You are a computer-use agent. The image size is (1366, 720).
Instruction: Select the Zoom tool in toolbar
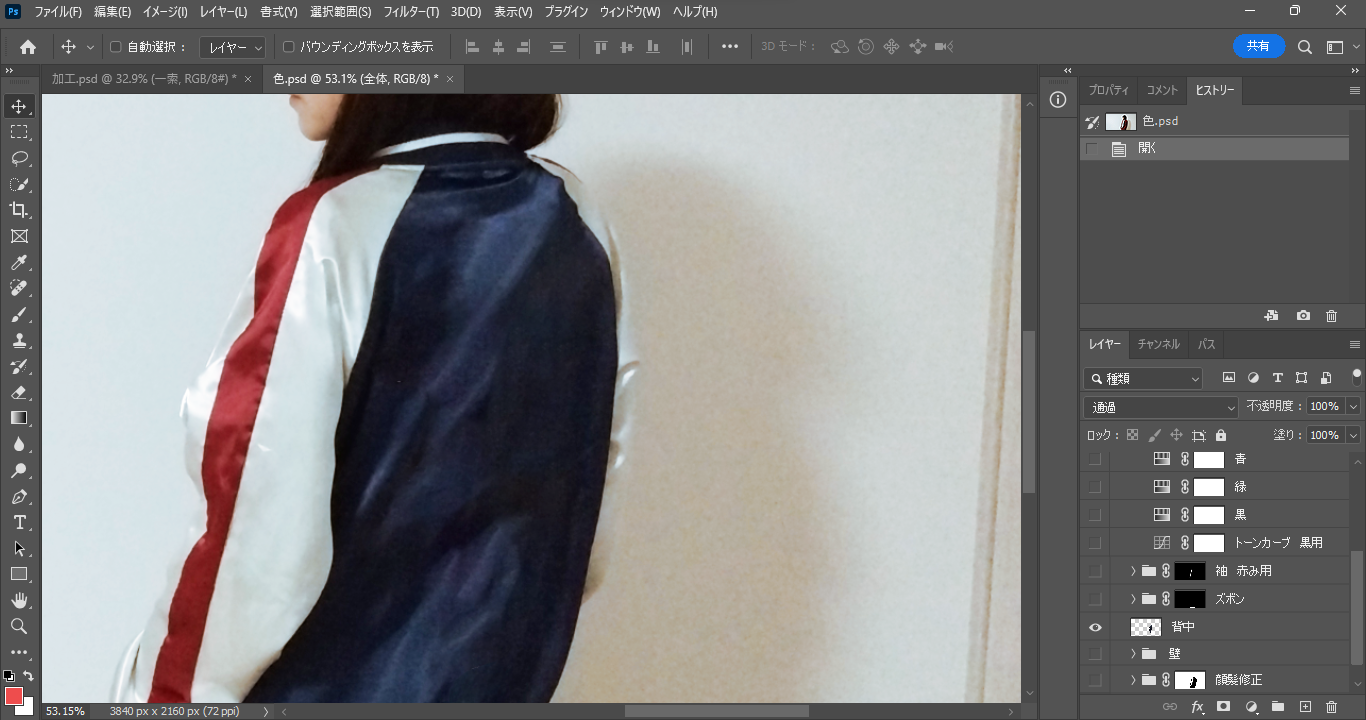pyautogui.click(x=19, y=626)
